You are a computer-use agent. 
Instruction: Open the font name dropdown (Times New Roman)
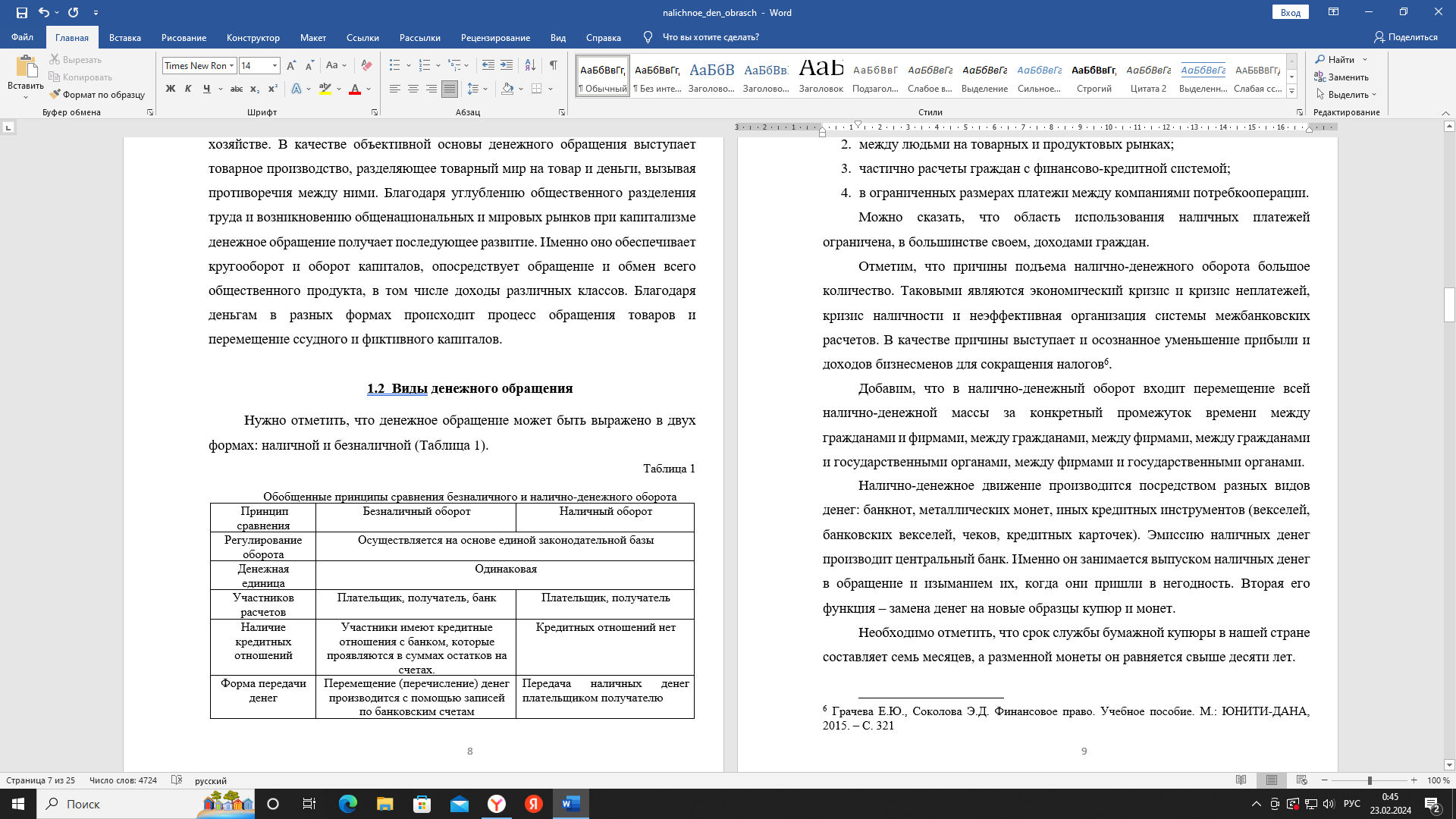click(x=232, y=66)
